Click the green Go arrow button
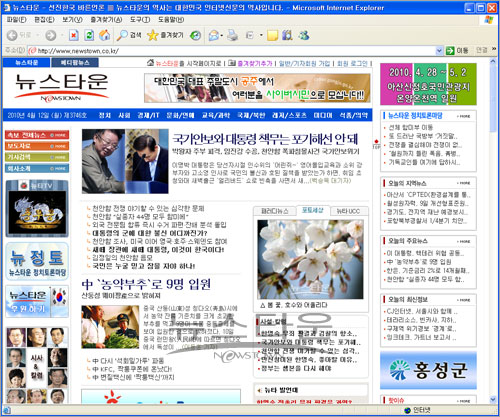 click(450, 51)
